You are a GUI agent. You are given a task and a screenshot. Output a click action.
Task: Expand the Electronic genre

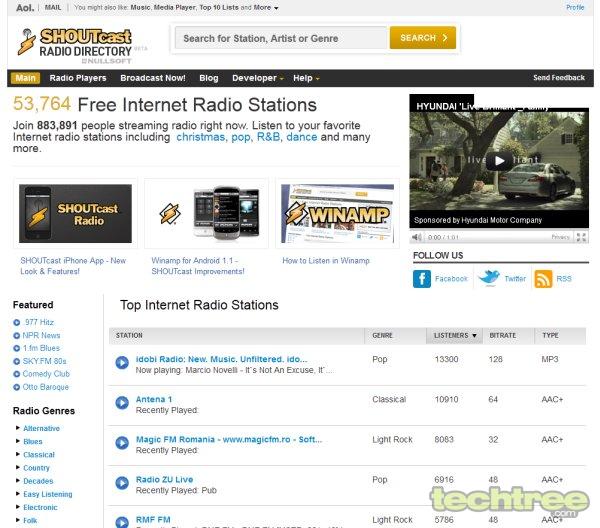(x=18, y=507)
